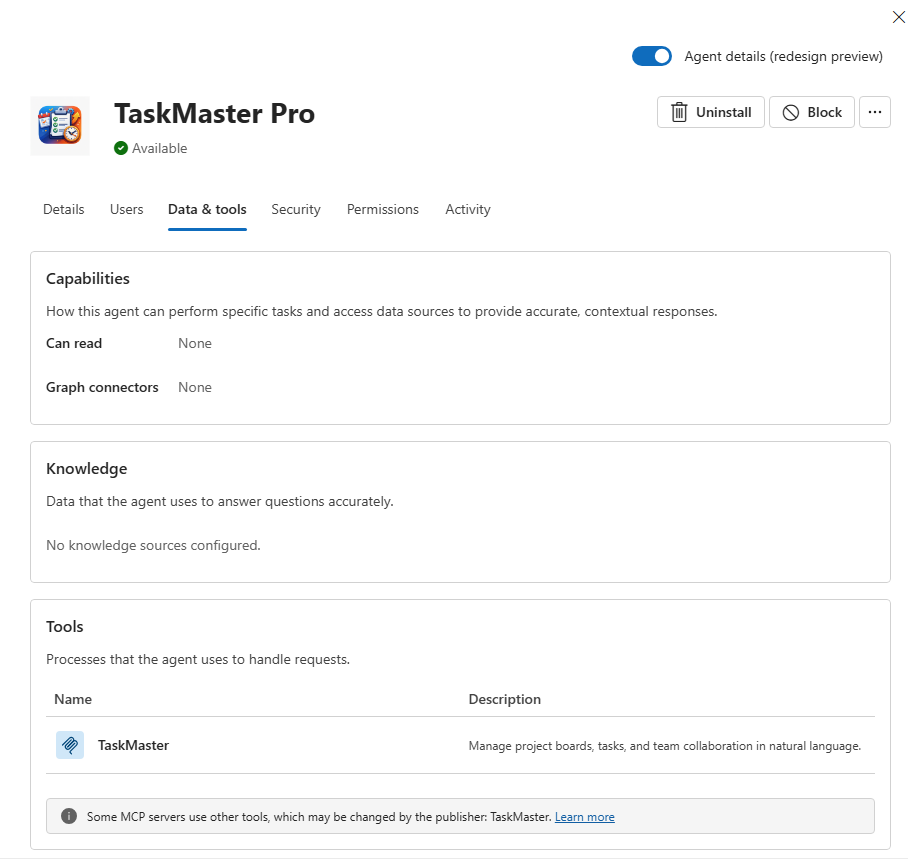Click the 'Data that the agent uses' text
The height and width of the screenshot is (863, 908).
pos(220,502)
